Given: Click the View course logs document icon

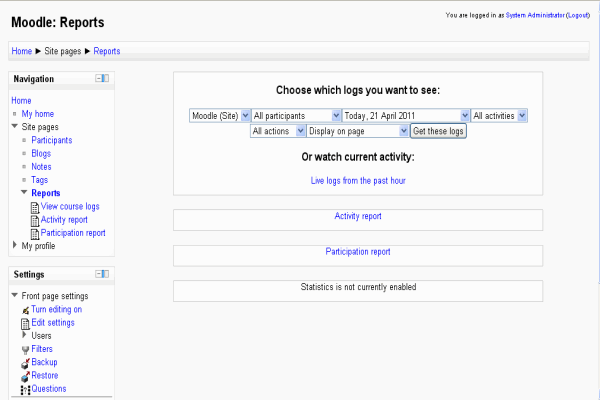Looking at the screenshot, I should [x=35, y=206].
